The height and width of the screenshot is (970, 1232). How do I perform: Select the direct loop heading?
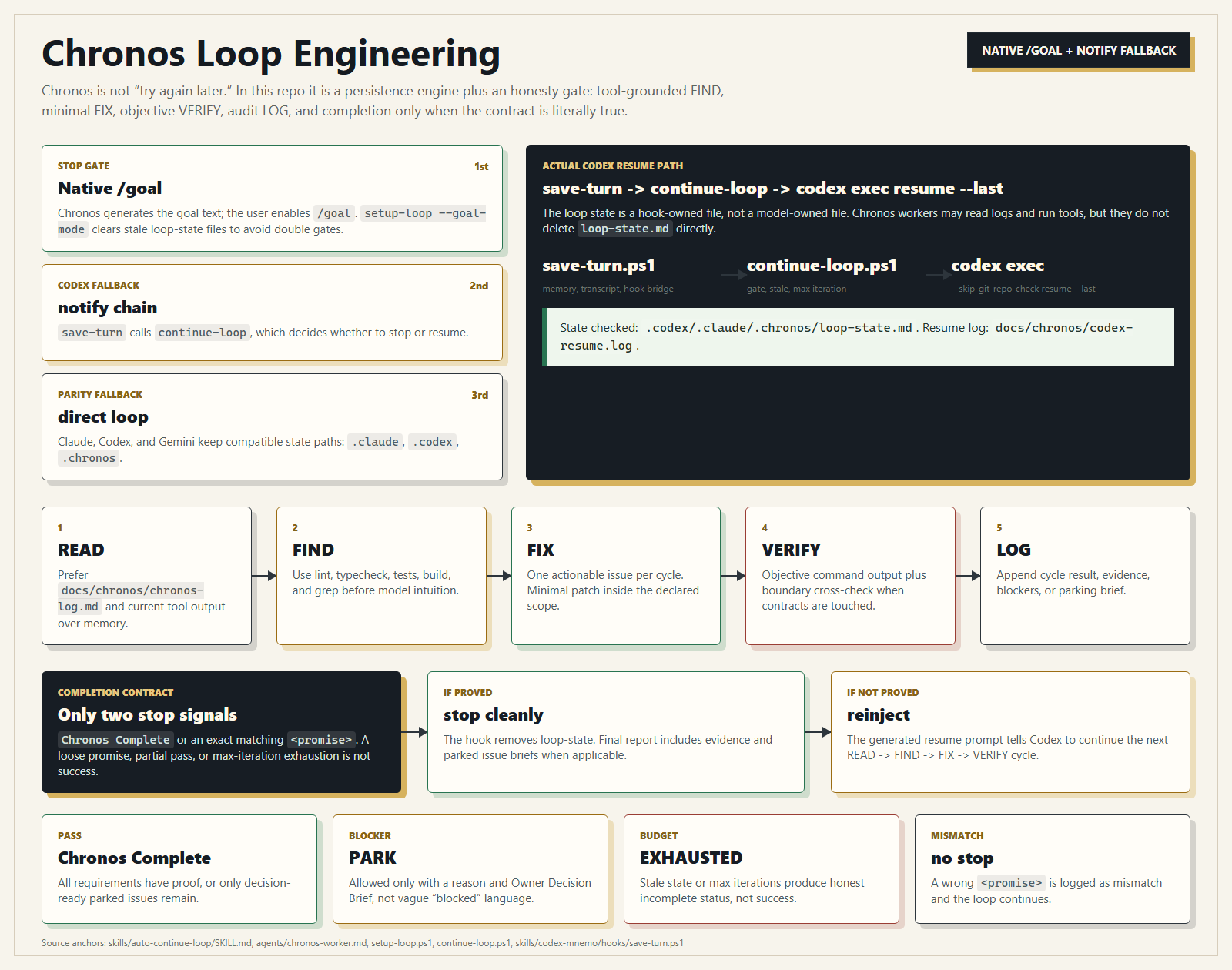tap(103, 417)
